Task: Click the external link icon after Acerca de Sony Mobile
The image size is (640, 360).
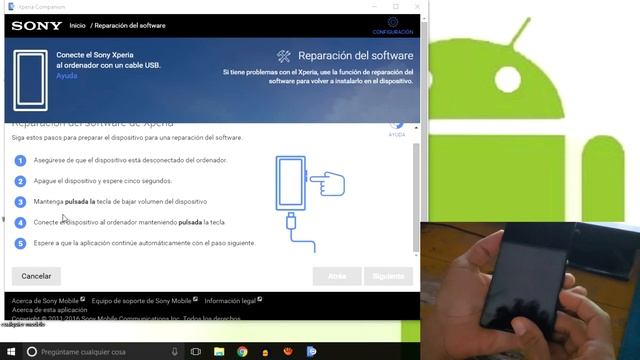Action: (x=82, y=299)
